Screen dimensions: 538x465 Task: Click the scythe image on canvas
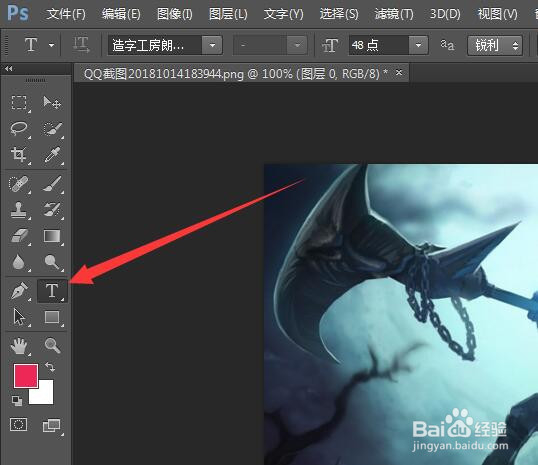click(401, 314)
